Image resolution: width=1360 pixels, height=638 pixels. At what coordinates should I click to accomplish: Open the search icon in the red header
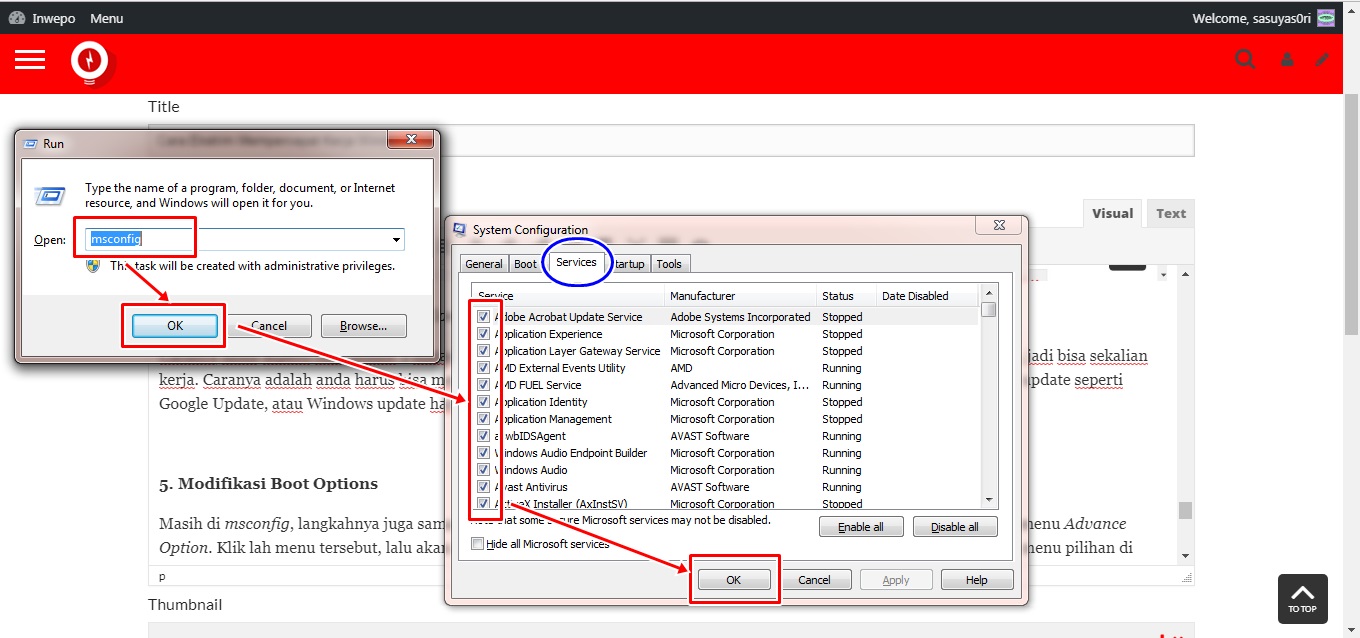1245,59
